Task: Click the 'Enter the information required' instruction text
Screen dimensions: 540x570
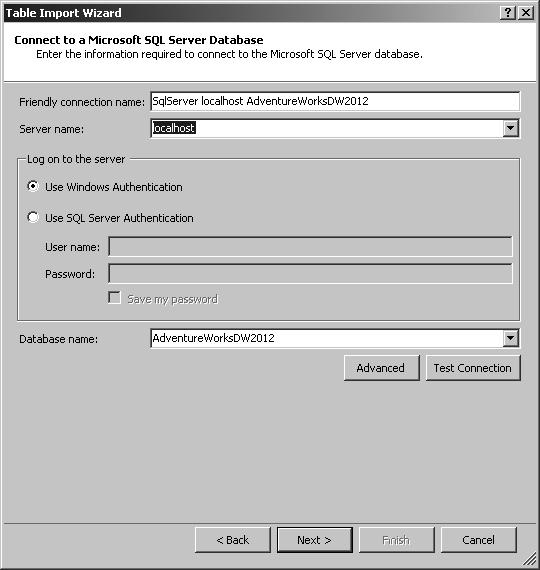Action: [x=229, y=54]
